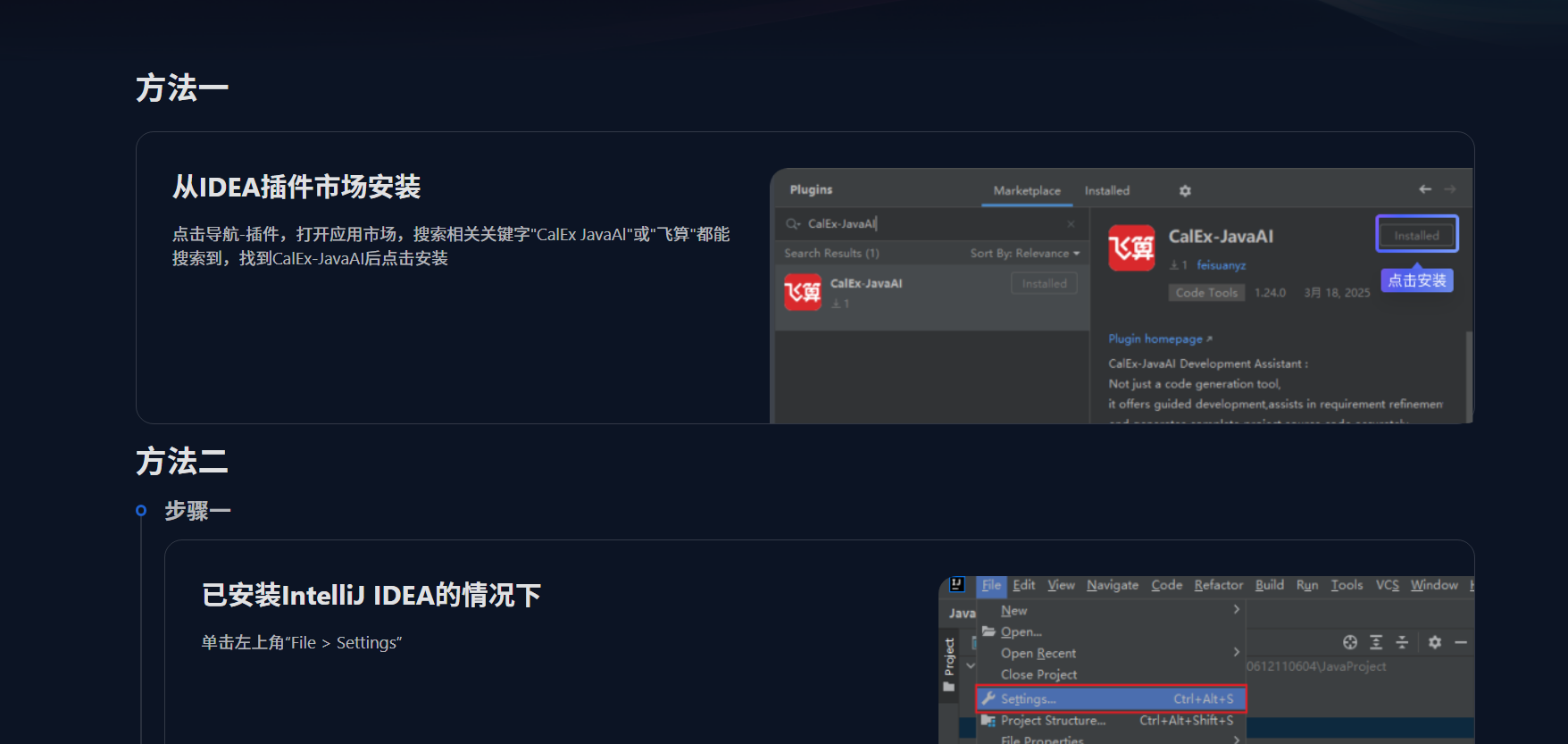Click the 单击左上角"File > Settings" text

click(x=302, y=643)
